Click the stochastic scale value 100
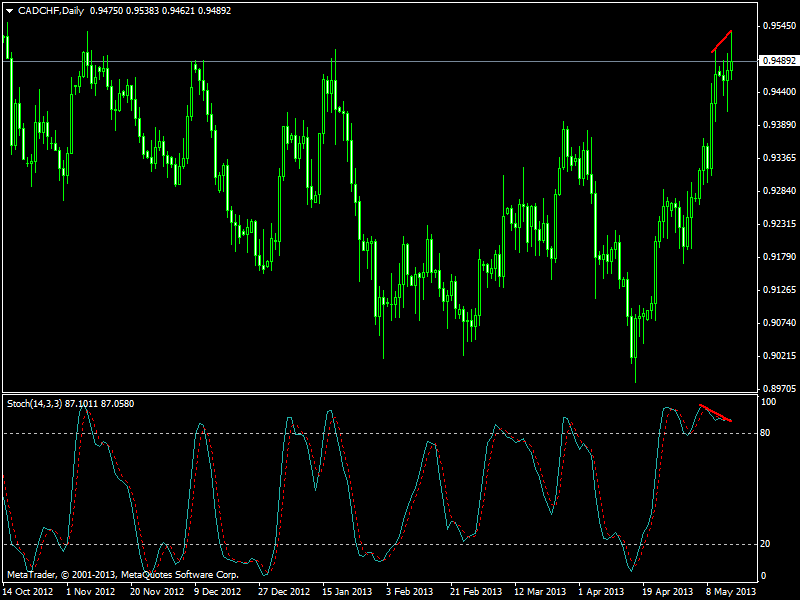 point(768,402)
